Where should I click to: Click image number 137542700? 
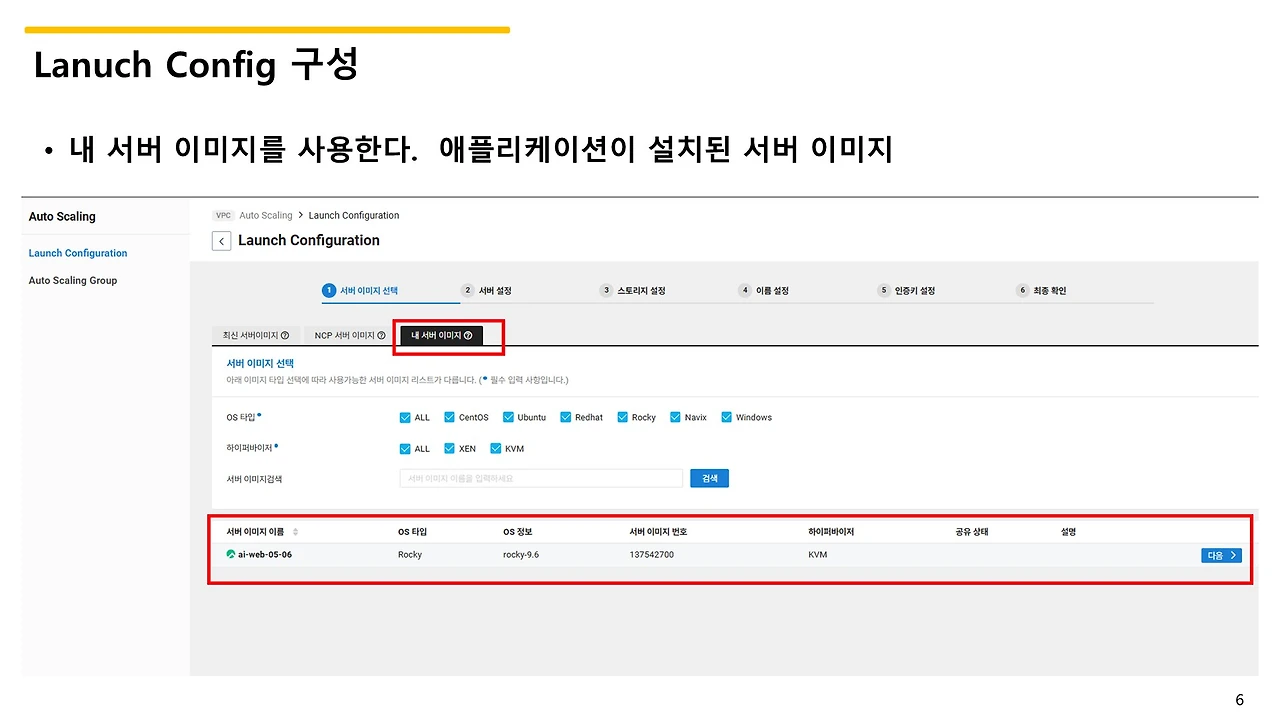coord(652,554)
